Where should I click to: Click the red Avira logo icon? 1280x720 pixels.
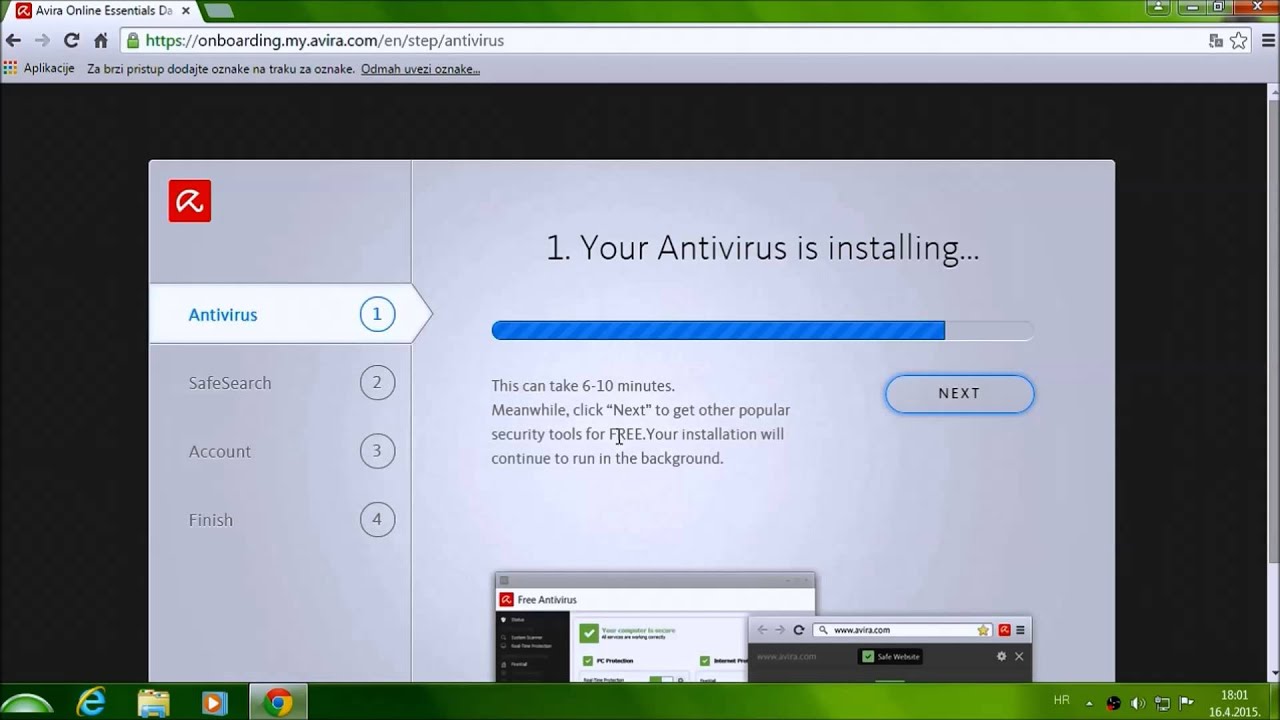190,201
